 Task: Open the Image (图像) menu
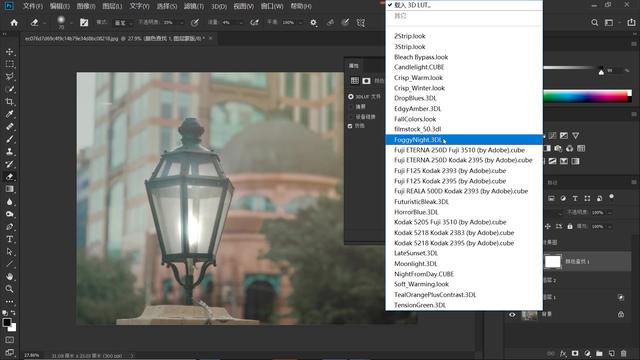(86, 6)
